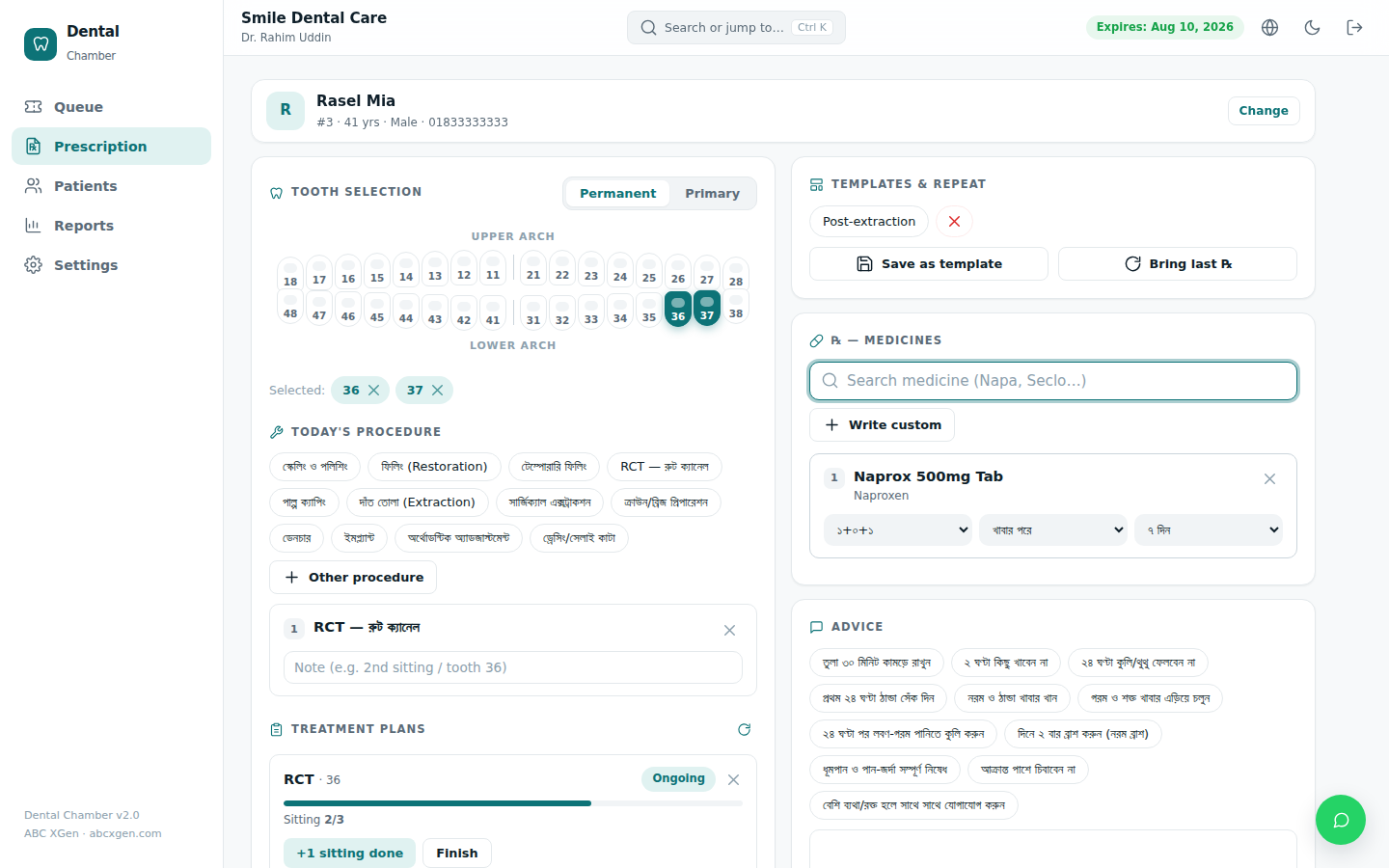The width and height of the screenshot is (1389, 868).
Task: Focus the Search or jump to box
Action: pyautogui.click(x=736, y=28)
